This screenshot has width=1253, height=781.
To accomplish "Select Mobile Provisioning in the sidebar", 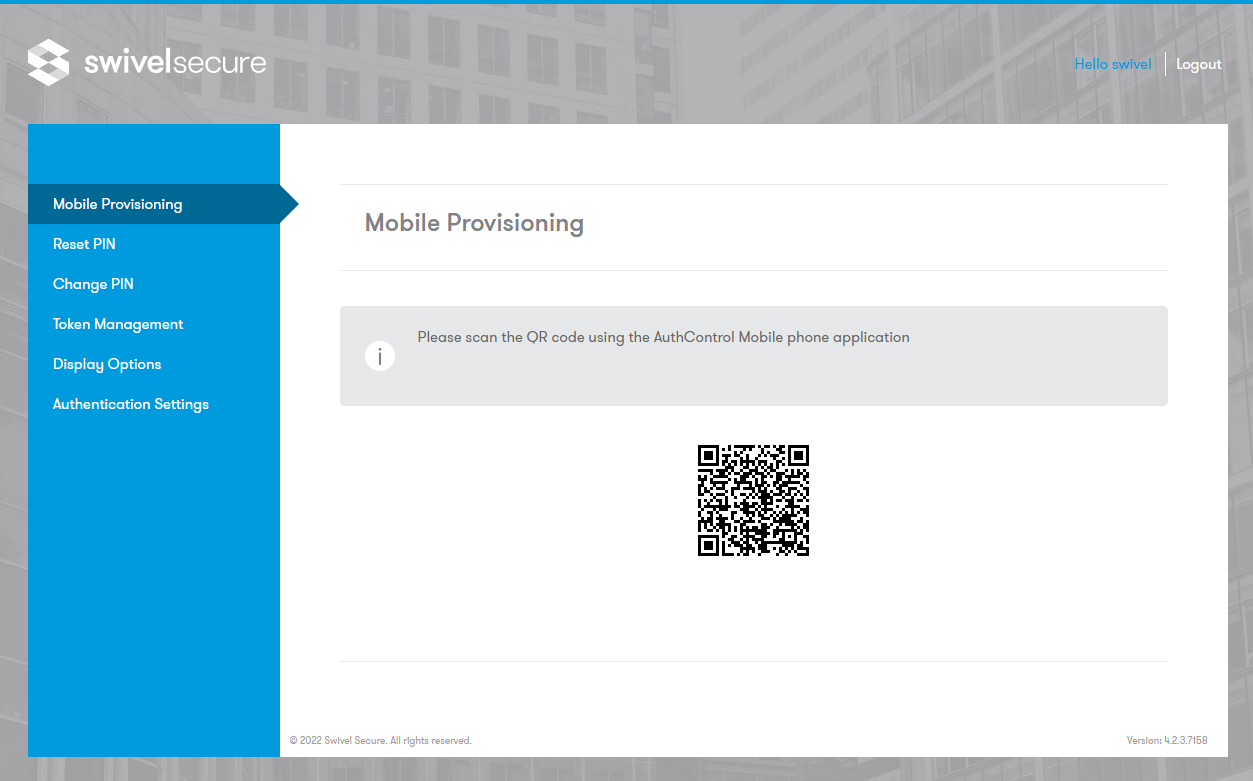I will tap(118, 203).
